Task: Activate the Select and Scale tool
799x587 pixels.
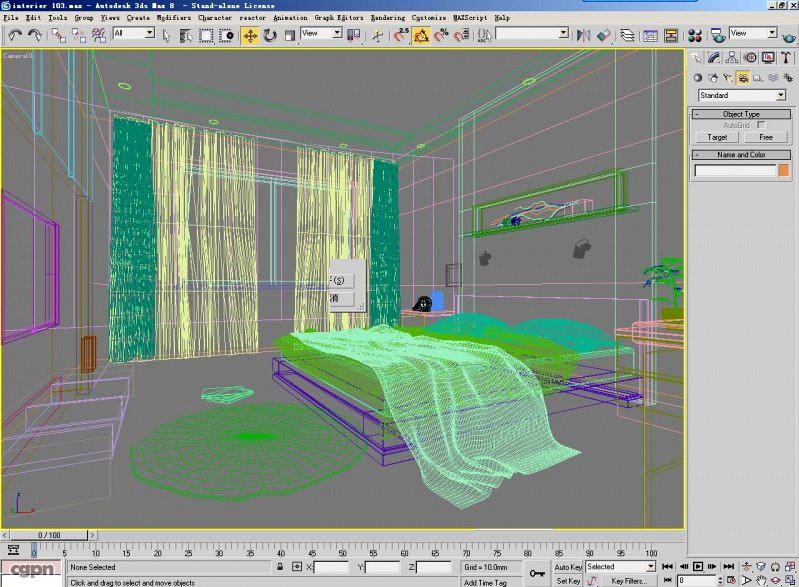Action: (289, 35)
